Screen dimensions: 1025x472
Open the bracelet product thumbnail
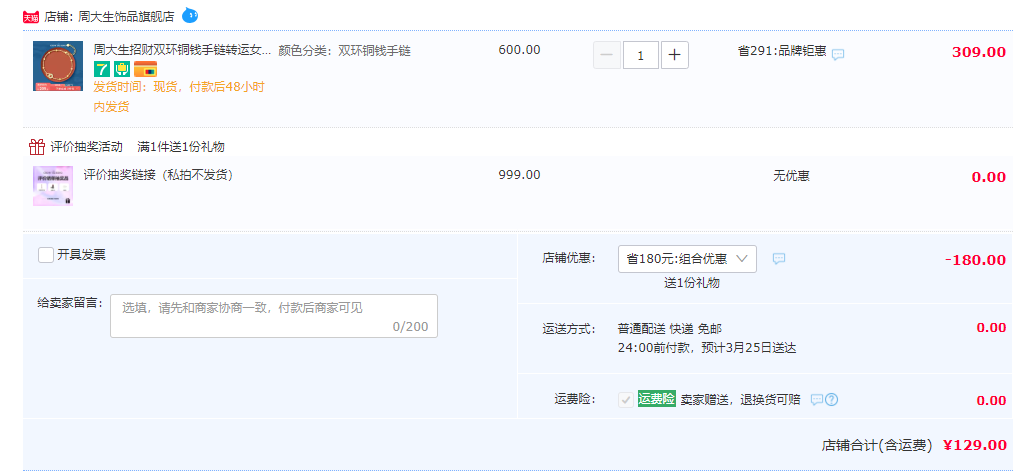pyautogui.click(x=58, y=66)
